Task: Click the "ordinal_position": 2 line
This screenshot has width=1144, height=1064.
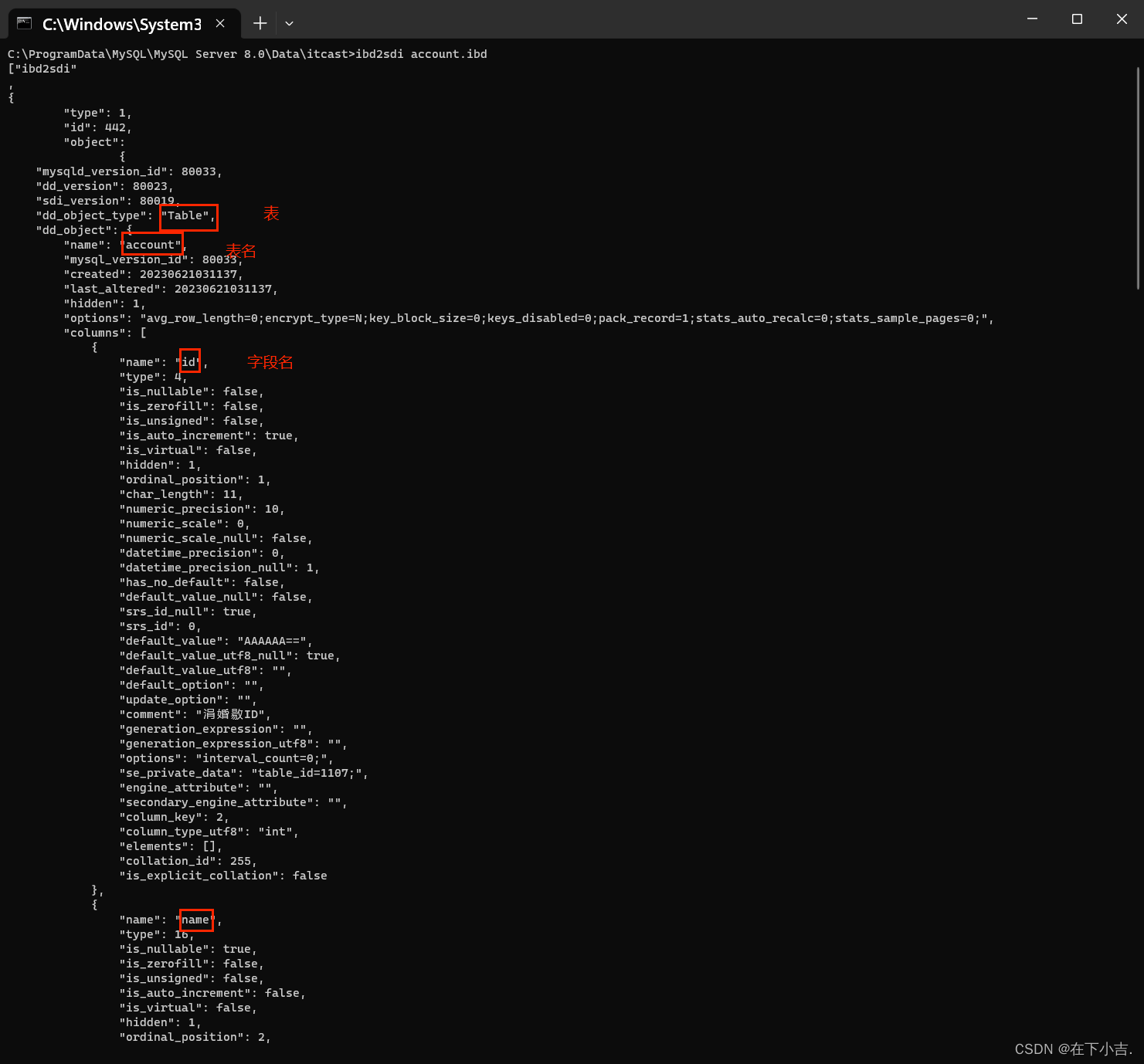Action: coord(195,1037)
